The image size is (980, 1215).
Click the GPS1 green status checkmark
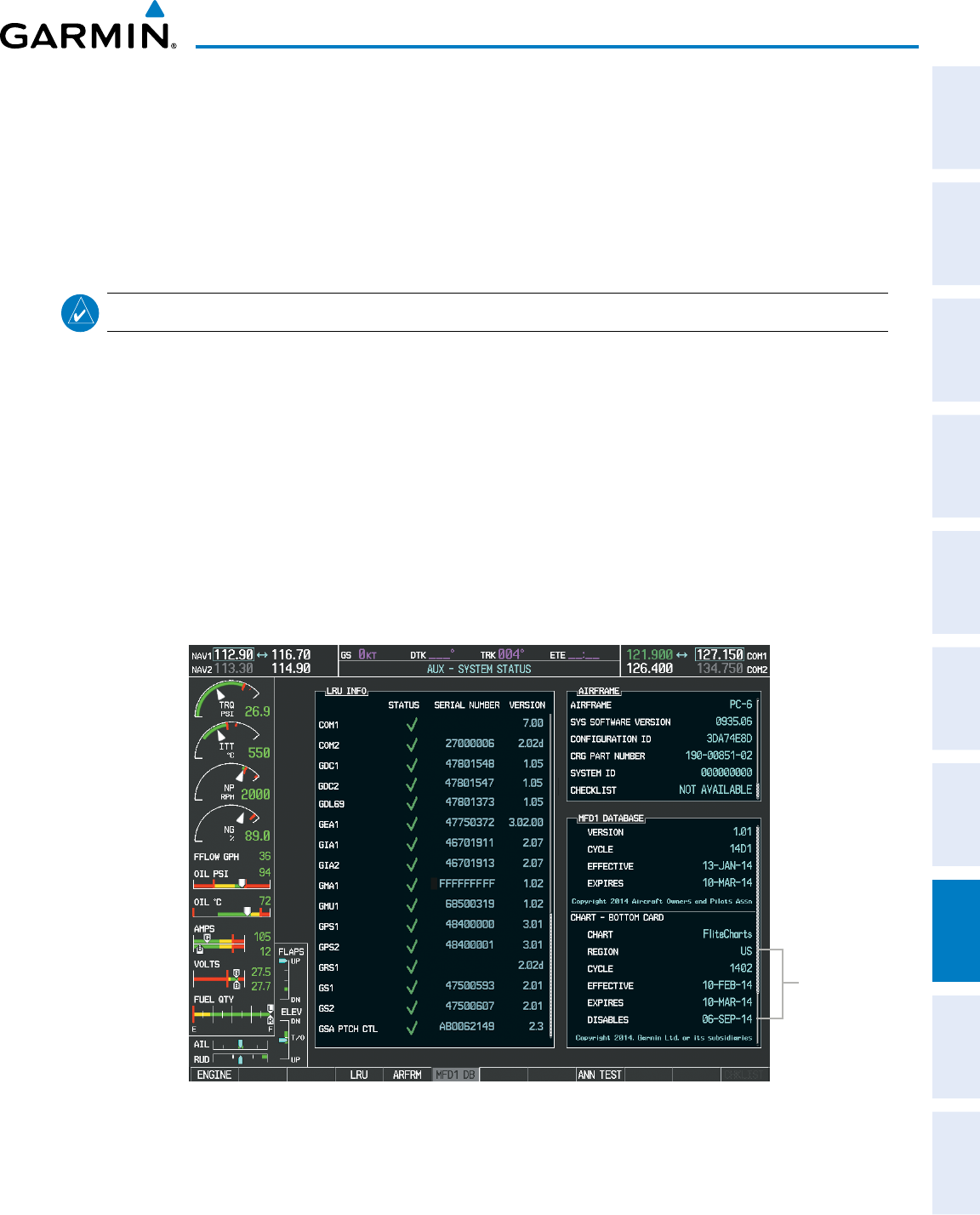pyautogui.click(x=412, y=927)
